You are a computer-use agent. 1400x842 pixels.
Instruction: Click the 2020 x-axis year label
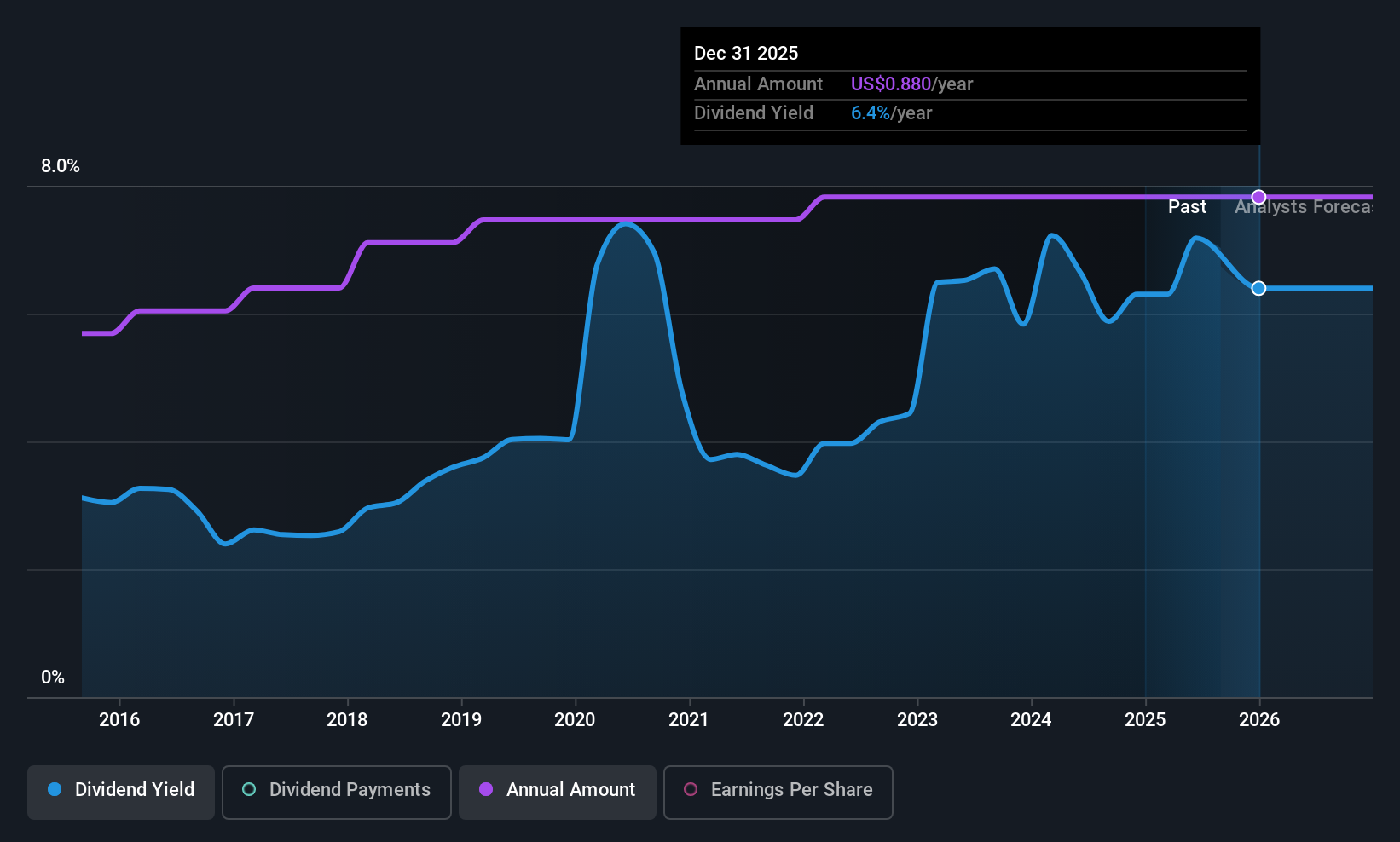(x=575, y=719)
